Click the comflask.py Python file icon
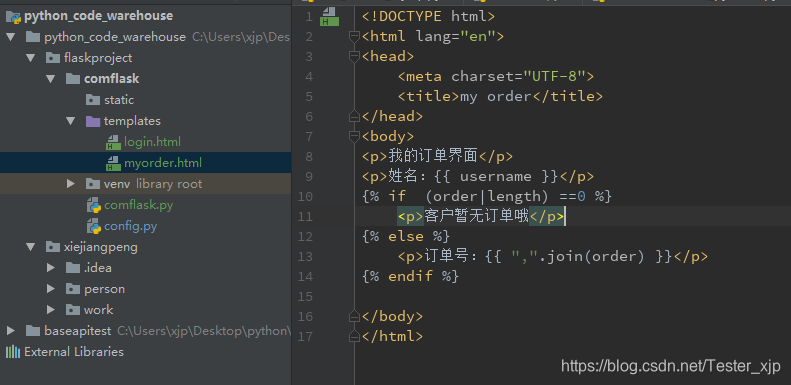 click(94, 205)
